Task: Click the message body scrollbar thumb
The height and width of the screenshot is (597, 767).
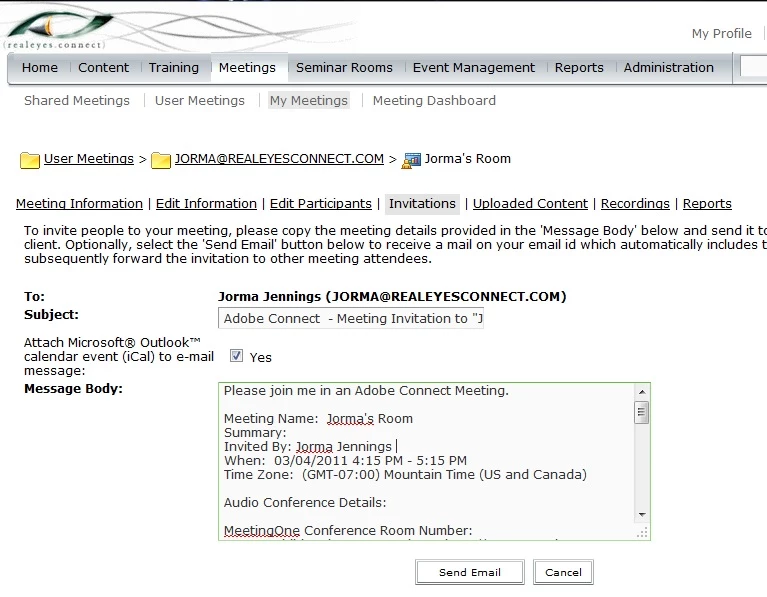Action: (x=642, y=412)
